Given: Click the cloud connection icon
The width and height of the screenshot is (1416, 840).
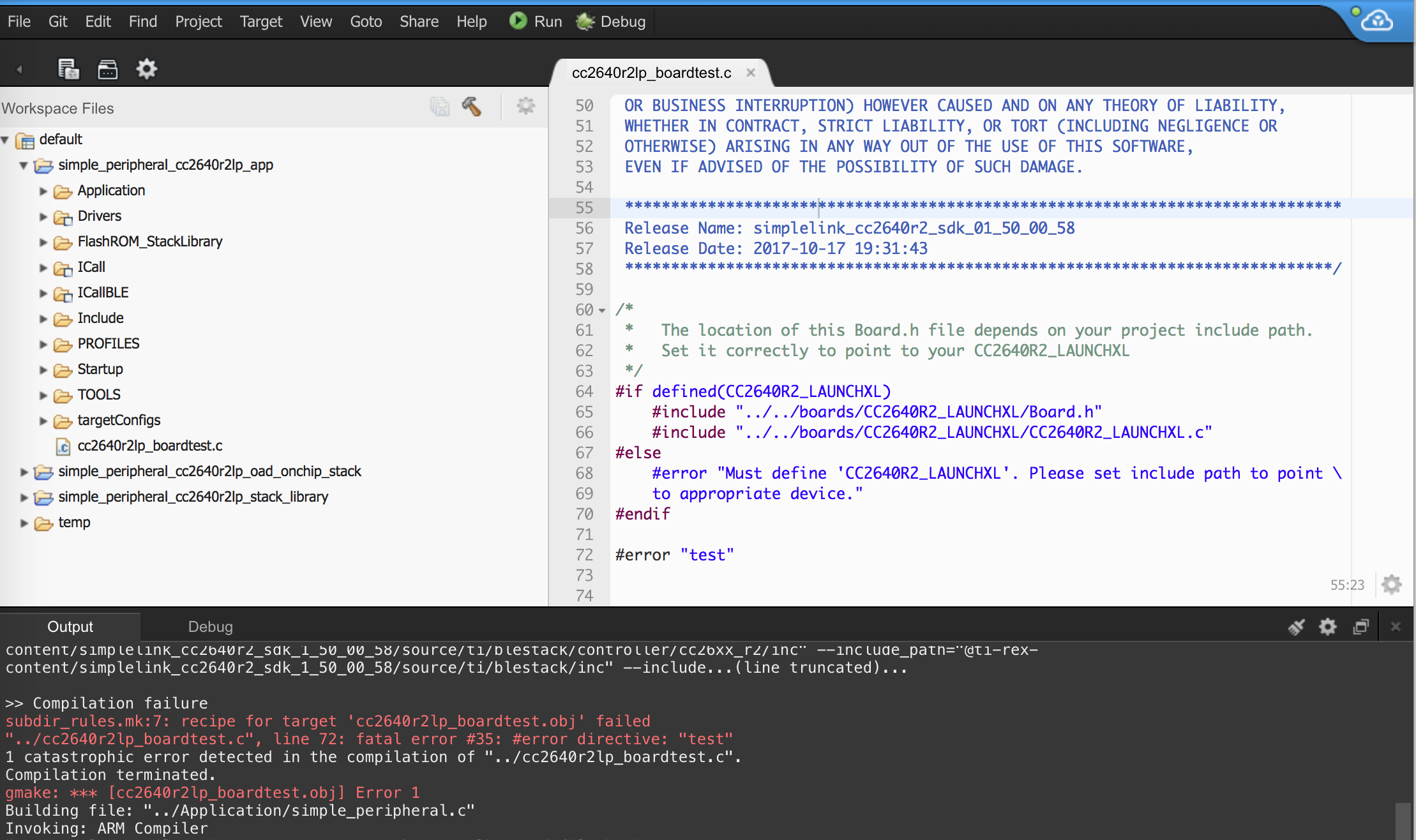Looking at the screenshot, I should click(x=1376, y=21).
